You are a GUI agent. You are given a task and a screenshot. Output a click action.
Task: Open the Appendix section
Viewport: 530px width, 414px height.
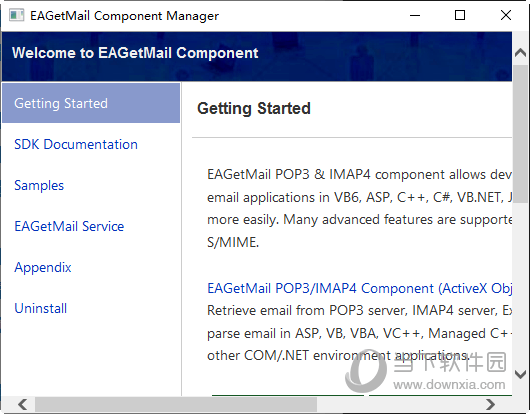point(43,267)
